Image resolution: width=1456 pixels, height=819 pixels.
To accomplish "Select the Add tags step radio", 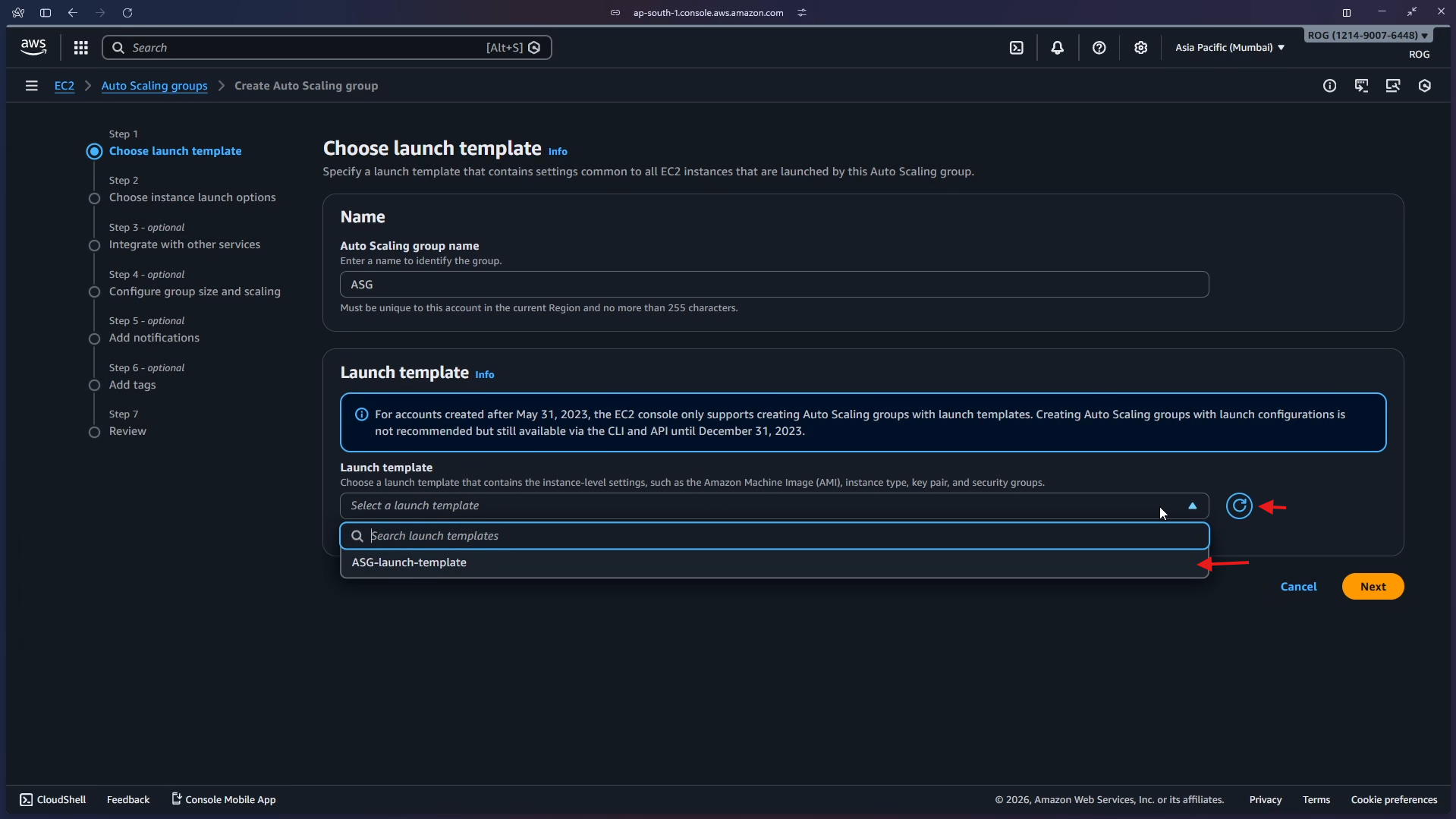I will pyautogui.click(x=94, y=386).
